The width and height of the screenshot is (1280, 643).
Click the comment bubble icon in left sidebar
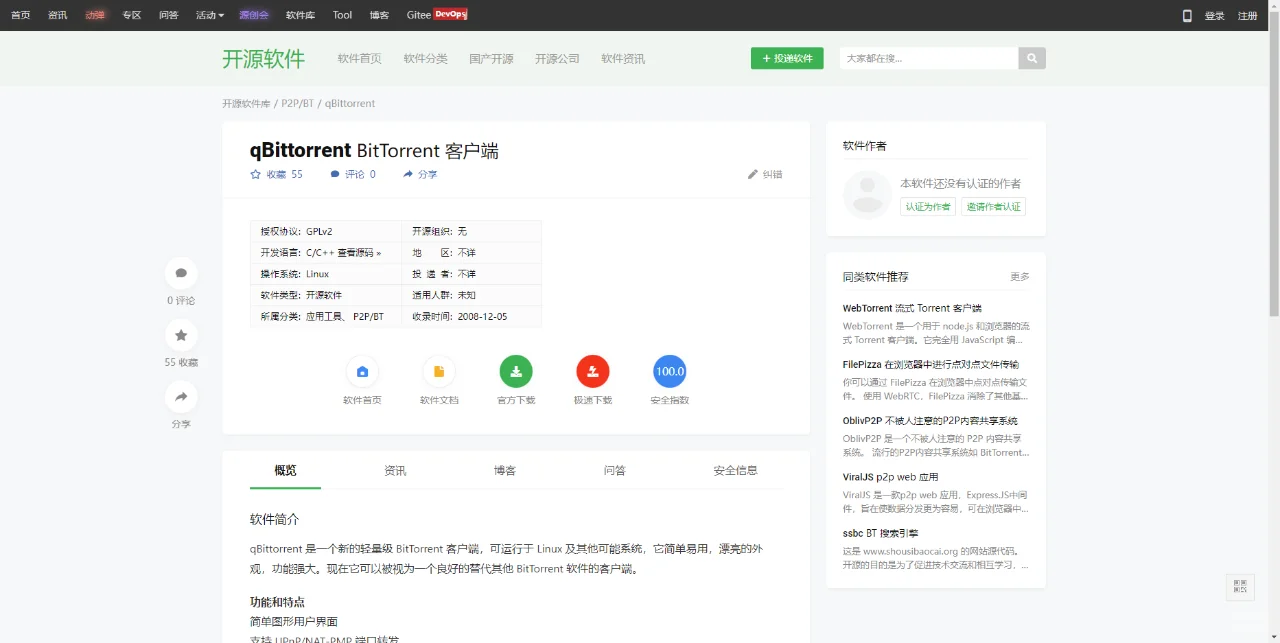point(181,272)
